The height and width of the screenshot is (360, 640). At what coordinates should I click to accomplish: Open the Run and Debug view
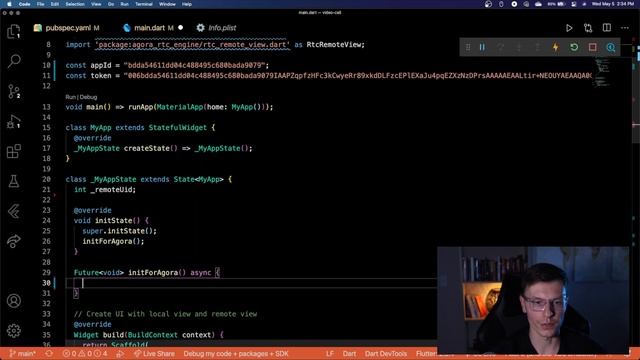click(x=14, y=122)
